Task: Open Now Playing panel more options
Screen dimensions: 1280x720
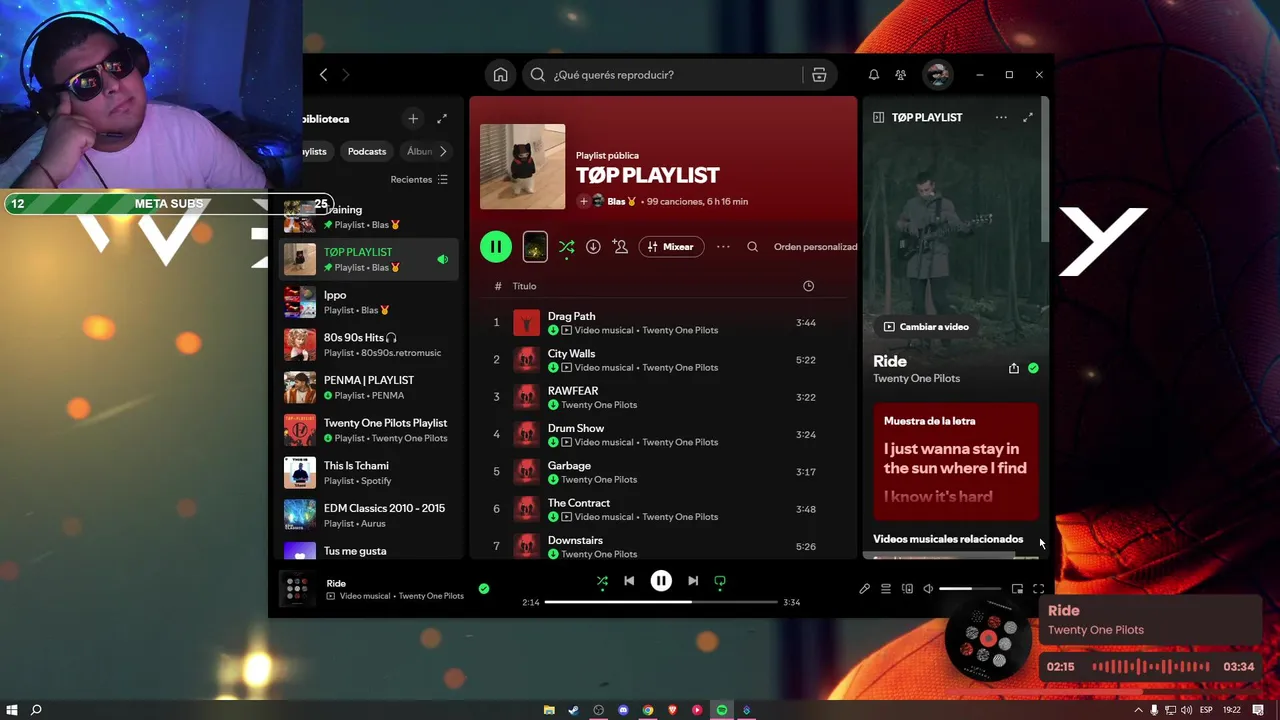Action: coord(1001,118)
